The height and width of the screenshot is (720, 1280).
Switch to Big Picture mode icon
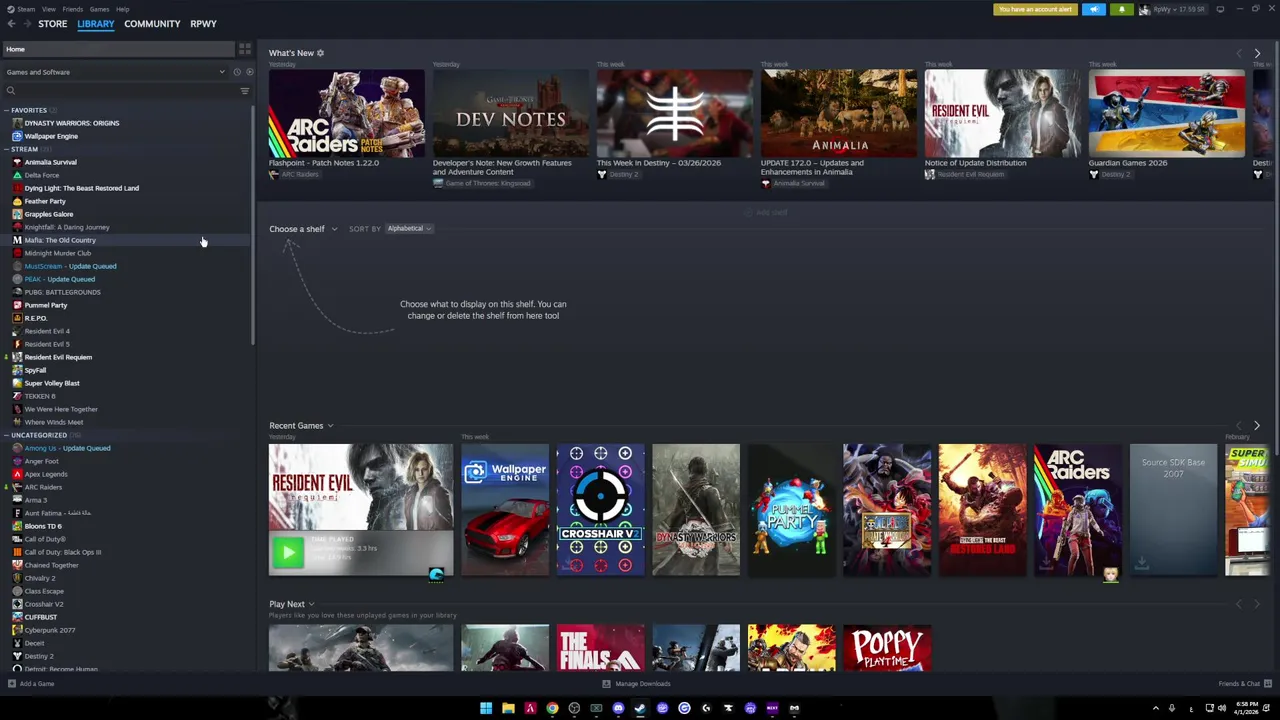click(x=1220, y=9)
